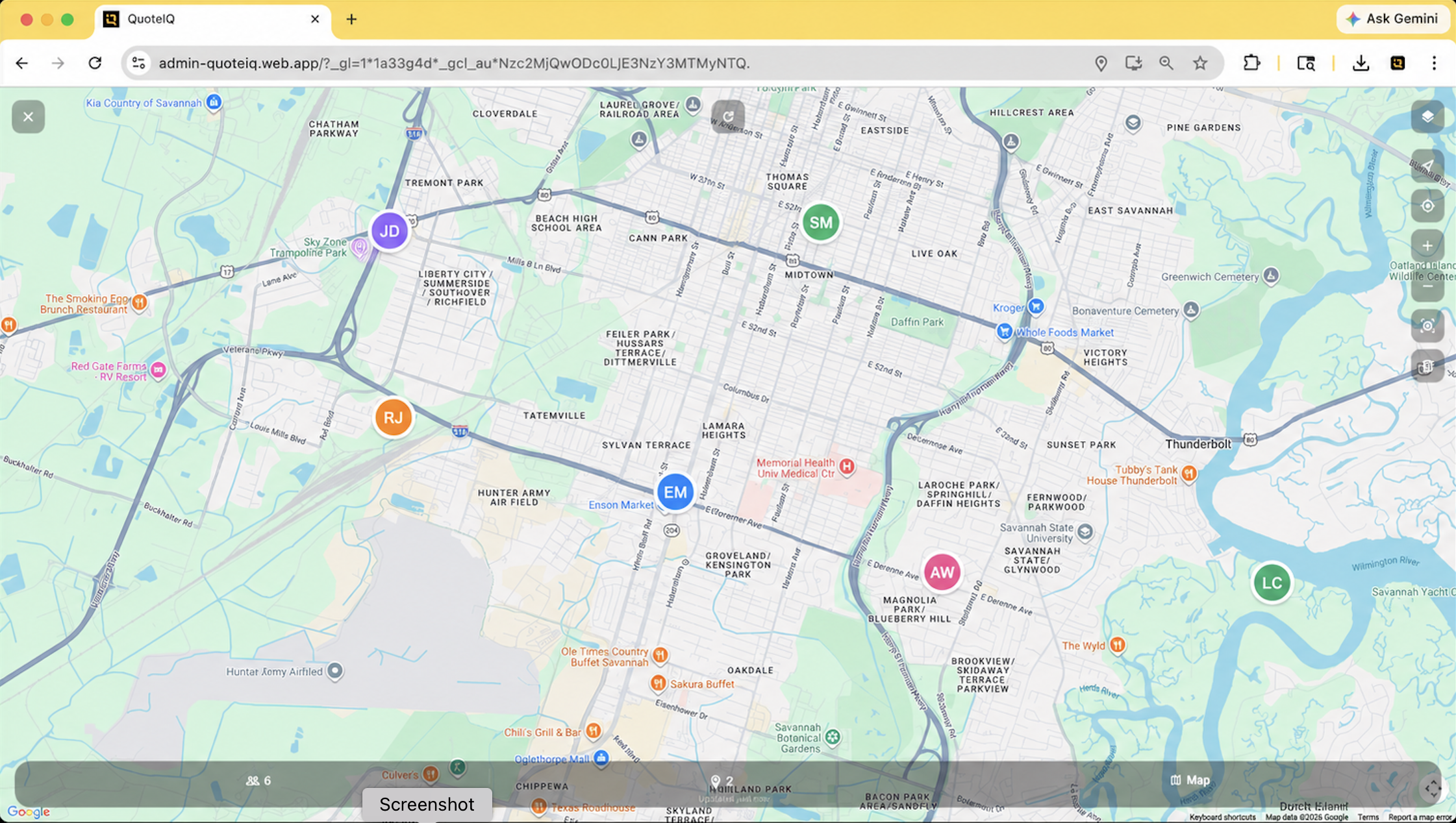This screenshot has width=1456, height=823.
Task: Click the Bonaventure Cemetery pin
Action: pyautogui.click(x=1190, y=310)
